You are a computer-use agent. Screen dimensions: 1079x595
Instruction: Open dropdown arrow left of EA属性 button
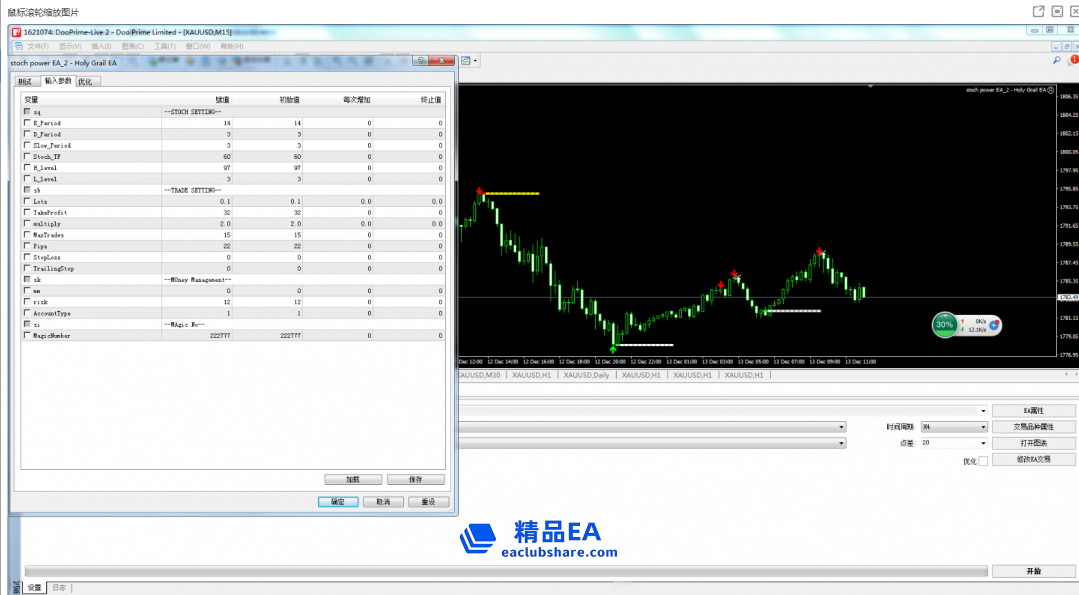[x=983, y=411]
